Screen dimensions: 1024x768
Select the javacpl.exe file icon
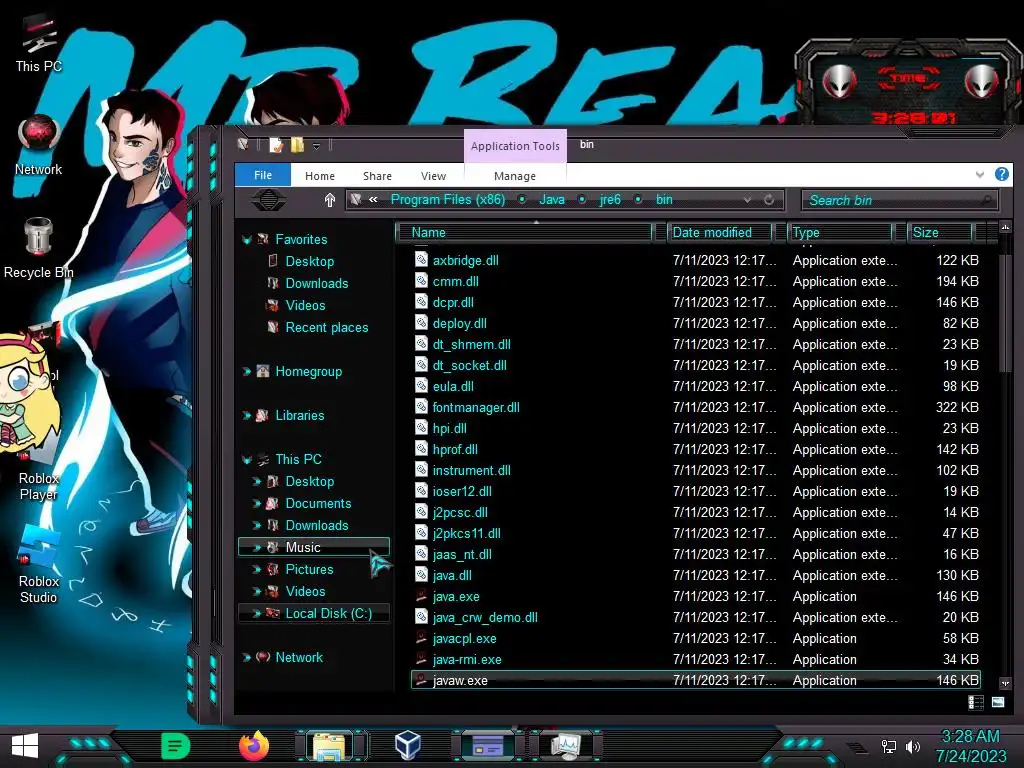click(x=422, y=638)
